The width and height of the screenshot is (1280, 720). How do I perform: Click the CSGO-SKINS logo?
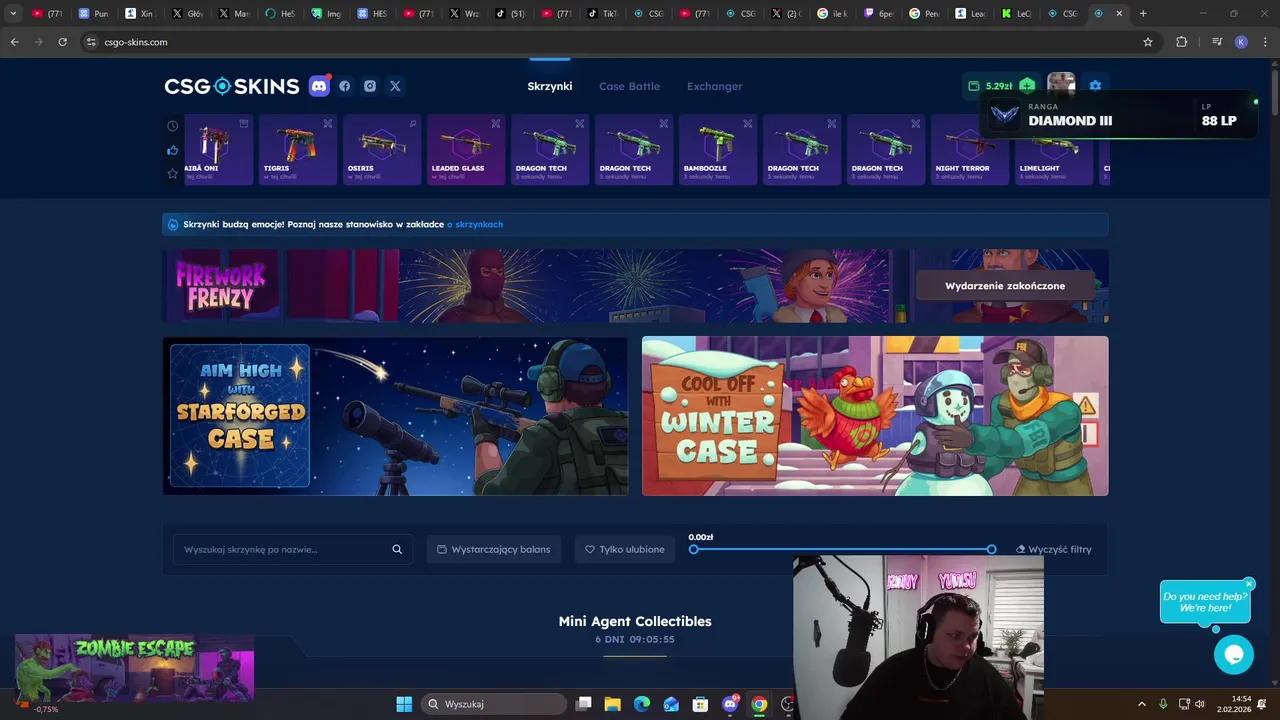click(x=232, y=86)
